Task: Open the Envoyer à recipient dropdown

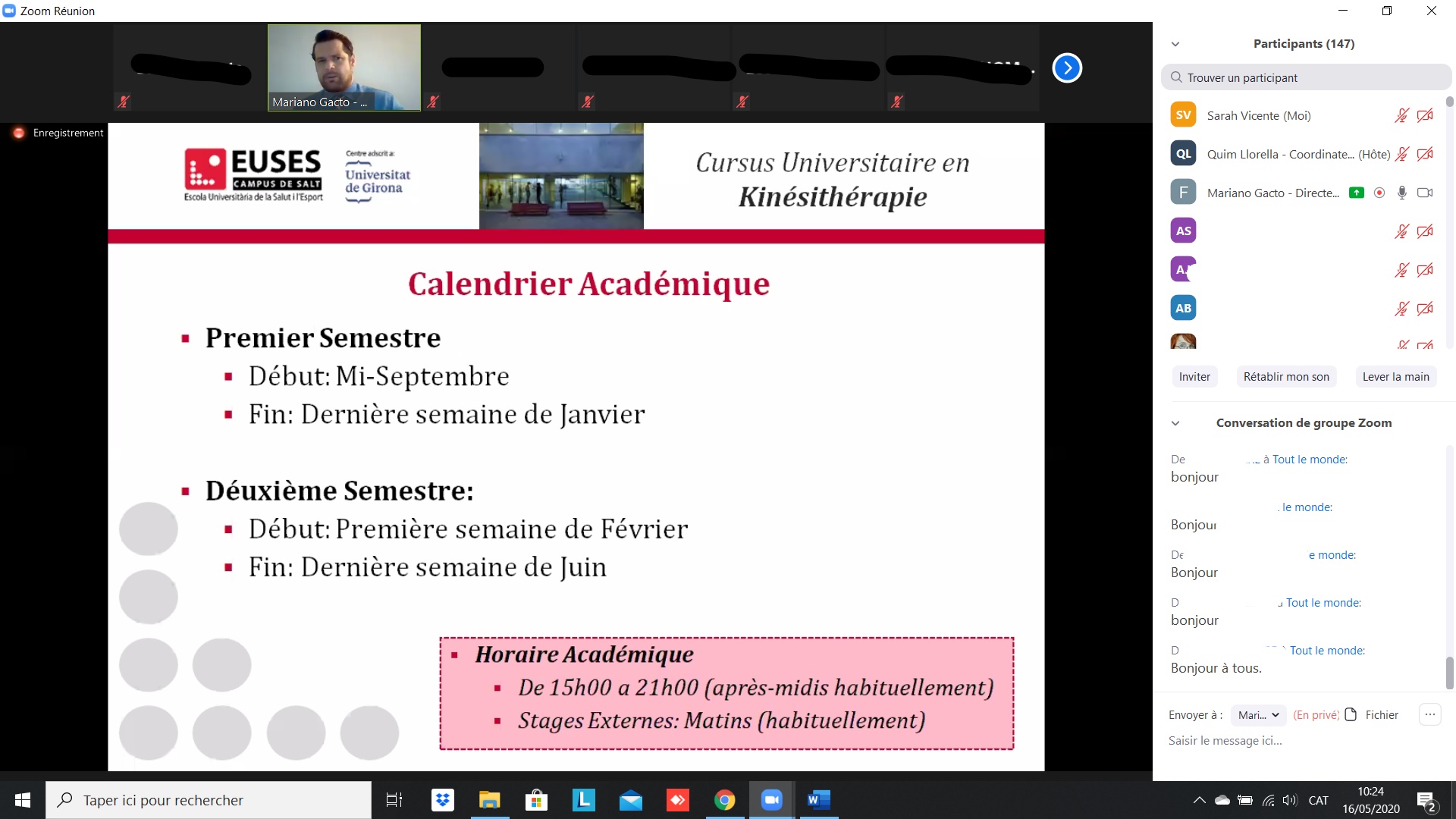Action: click(1258, 715)
